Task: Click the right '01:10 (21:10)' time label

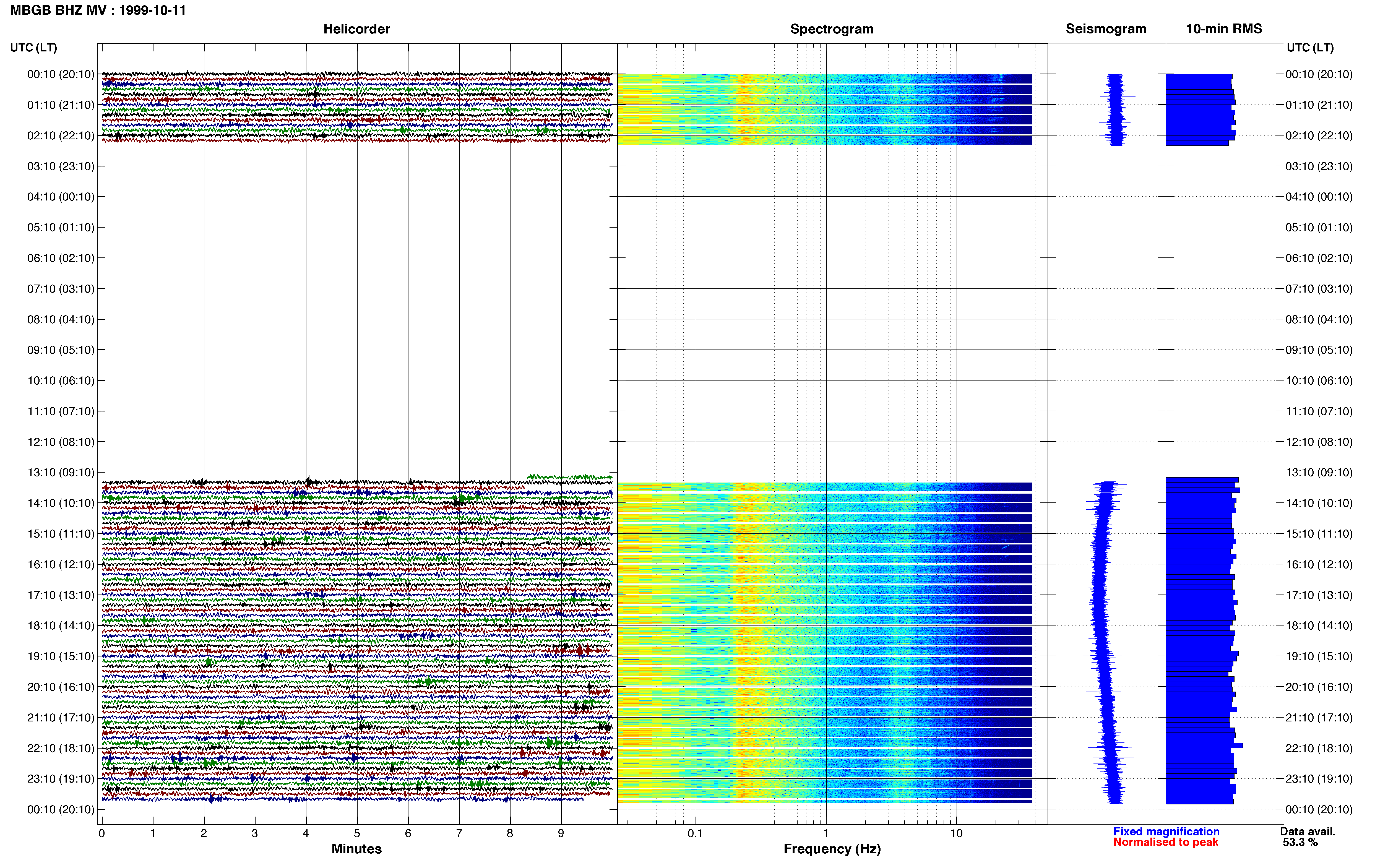Action: tap(1319, 105)
